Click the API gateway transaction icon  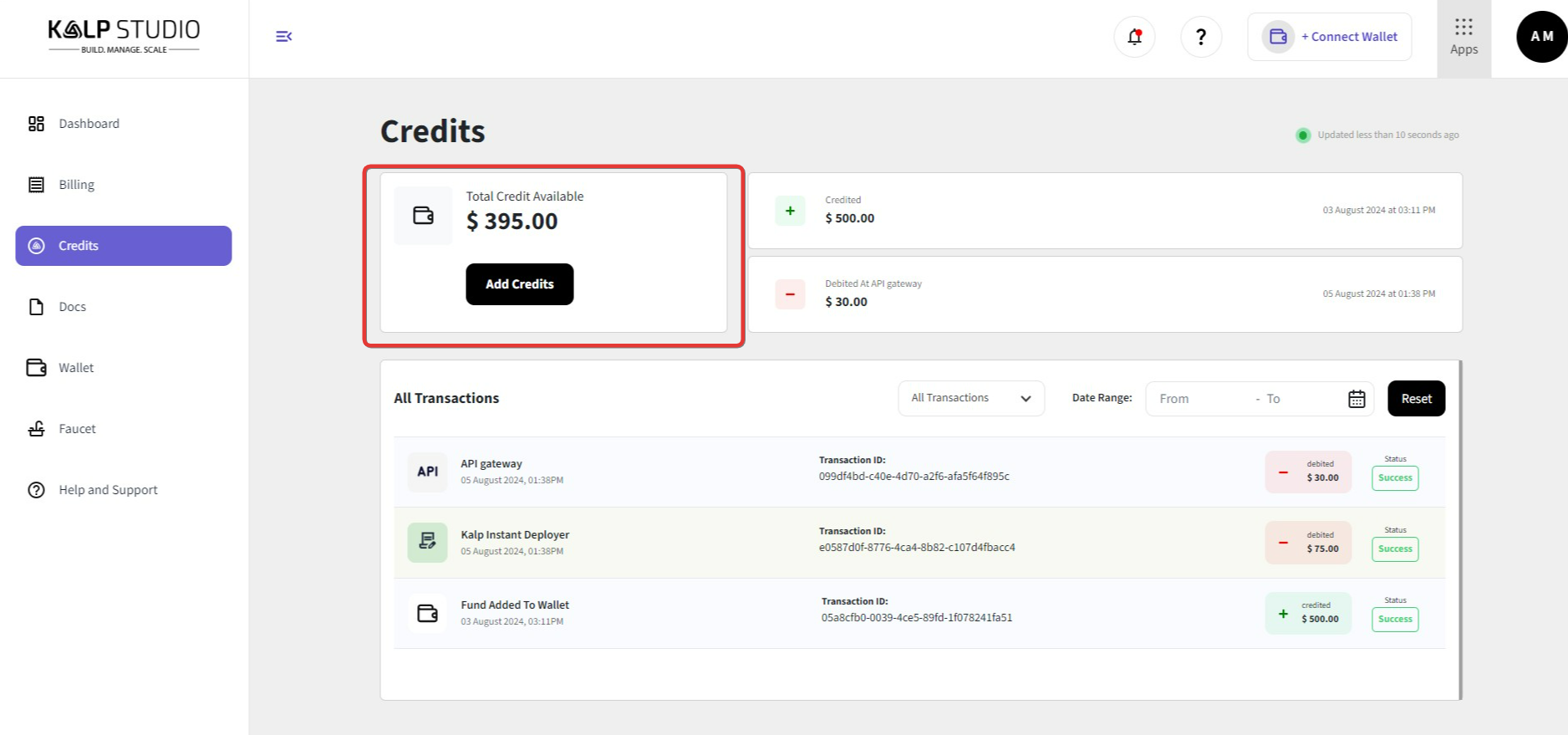[427, 472]
